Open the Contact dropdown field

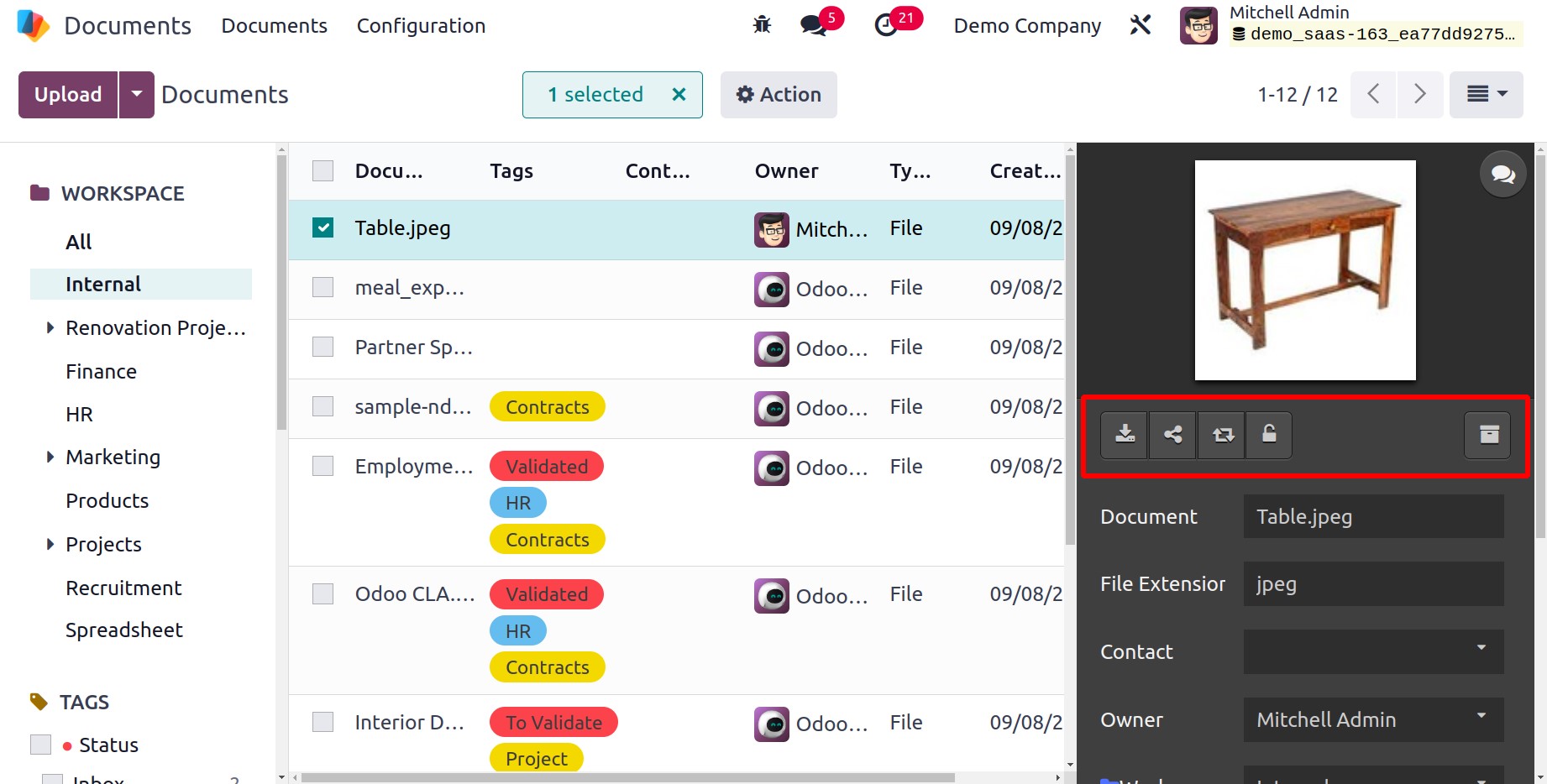tap(1373, 651)
